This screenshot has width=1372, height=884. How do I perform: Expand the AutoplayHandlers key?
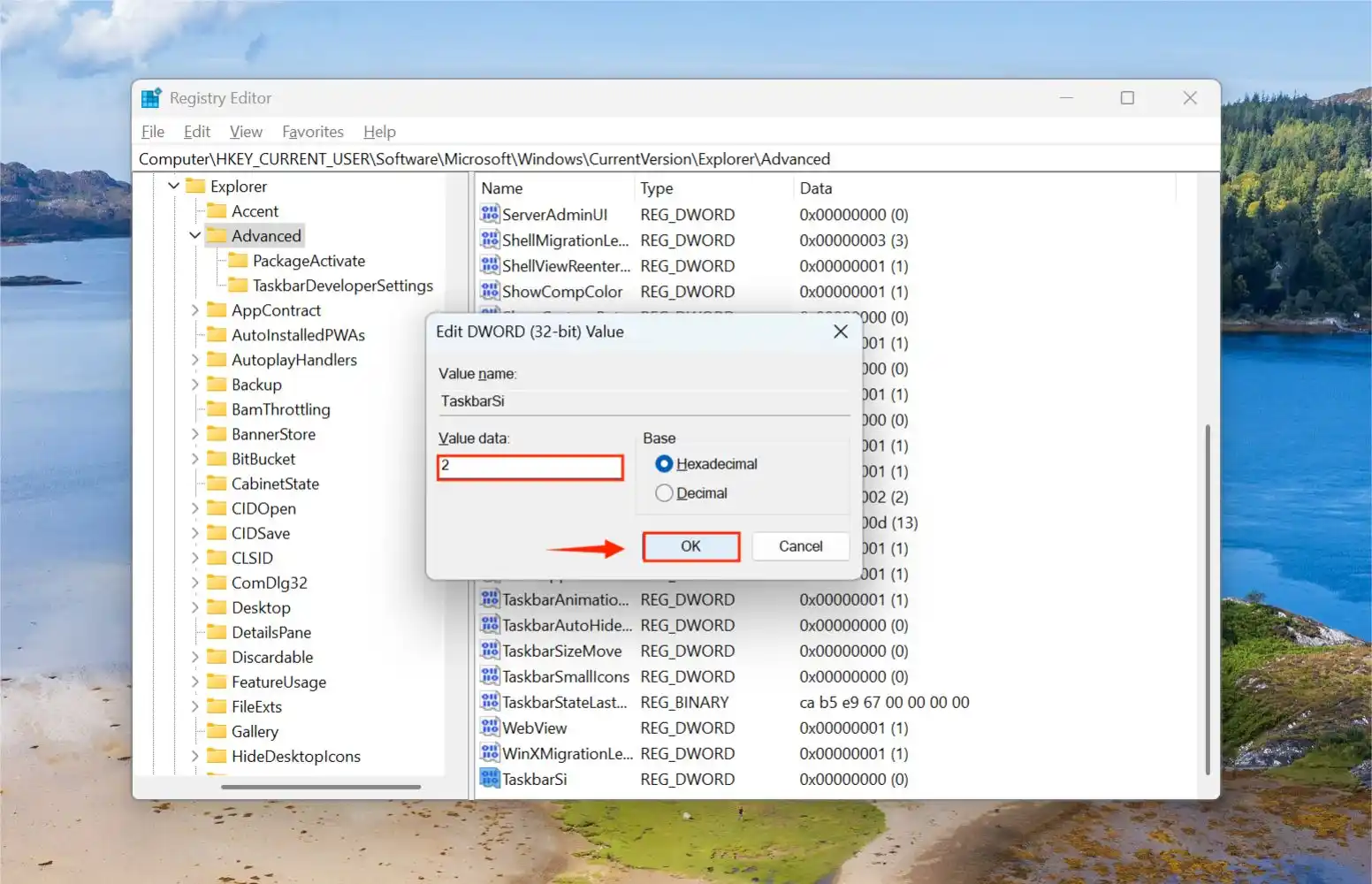[x=195, y=359]
